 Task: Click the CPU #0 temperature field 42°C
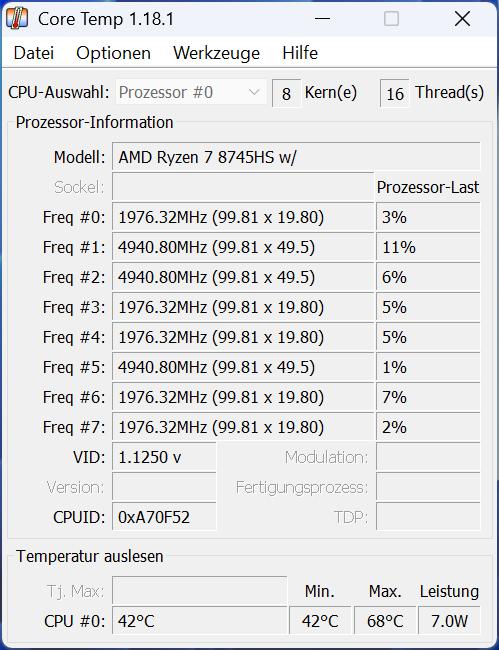199,621
